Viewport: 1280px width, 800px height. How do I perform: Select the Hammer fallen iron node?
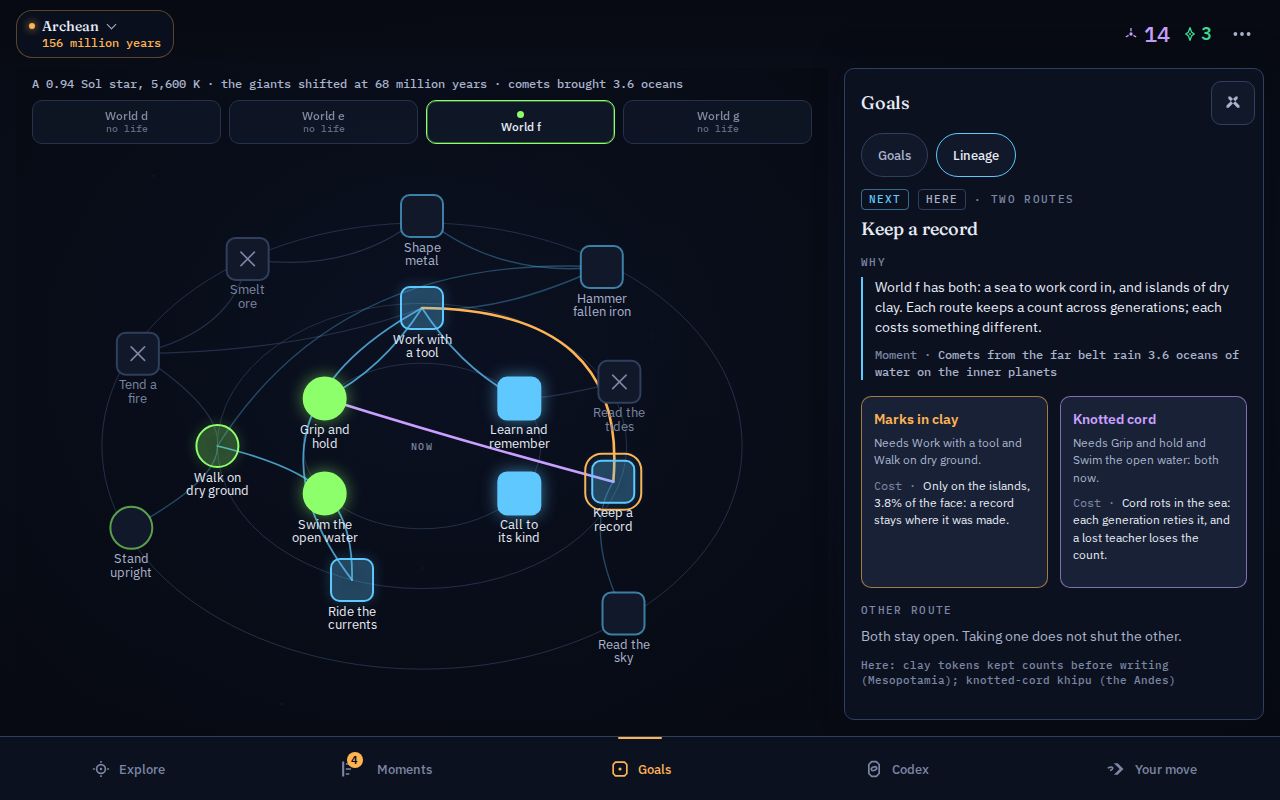tap(602, 267)
